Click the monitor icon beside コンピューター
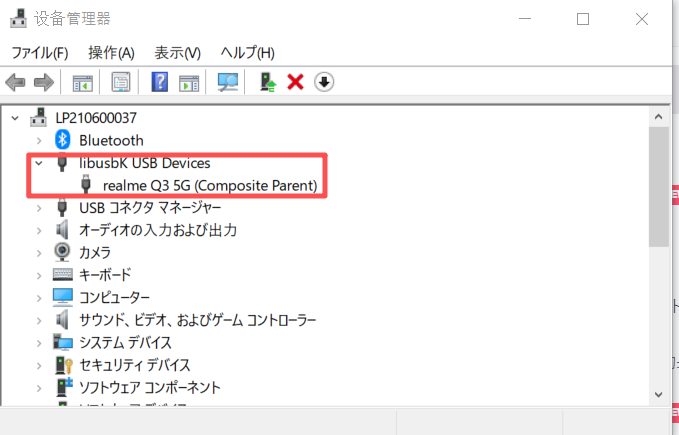This screenshot has width=679, height=435. coord(63,297)
